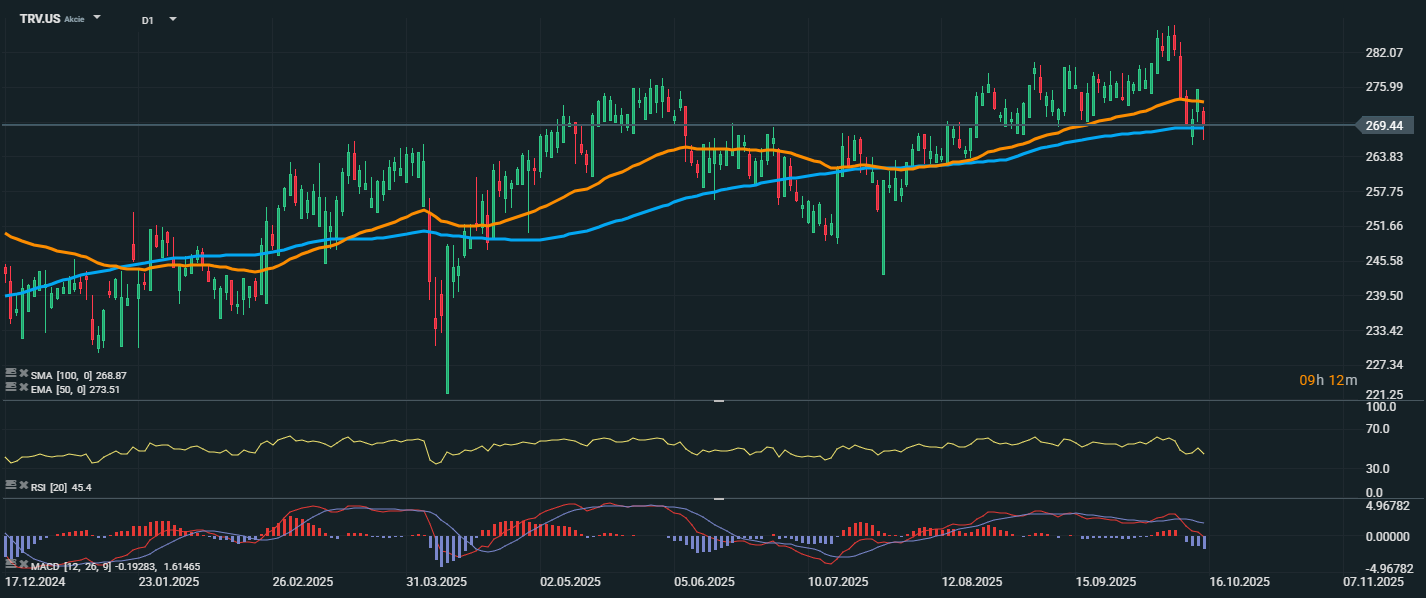Open settings for the RSI indicator
The height and width of the screenshot is (598, 1426).
point(11,485)
